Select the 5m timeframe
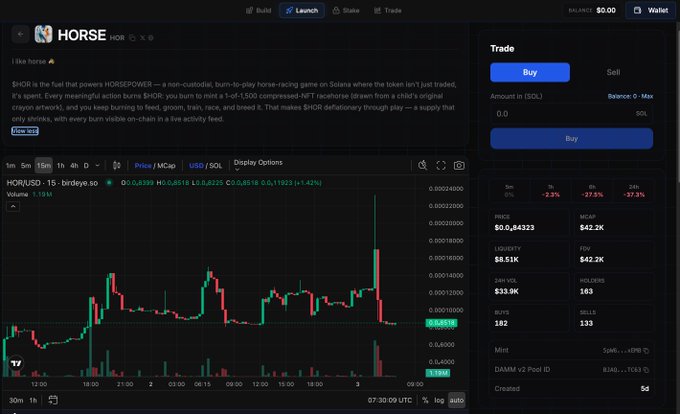Image resolution: width=680 pixels, height=414 pixels. (26, 166)
